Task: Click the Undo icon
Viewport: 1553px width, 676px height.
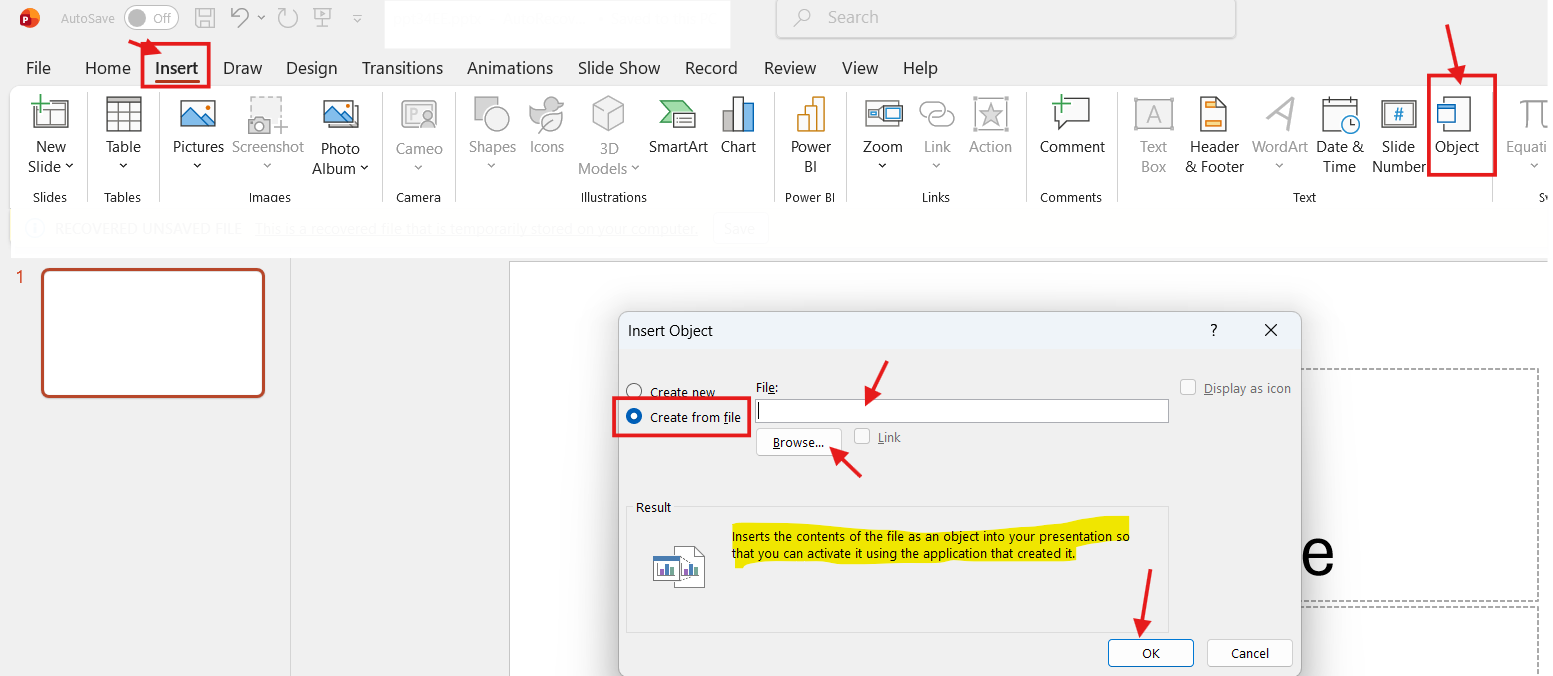Action: point(239,17)
